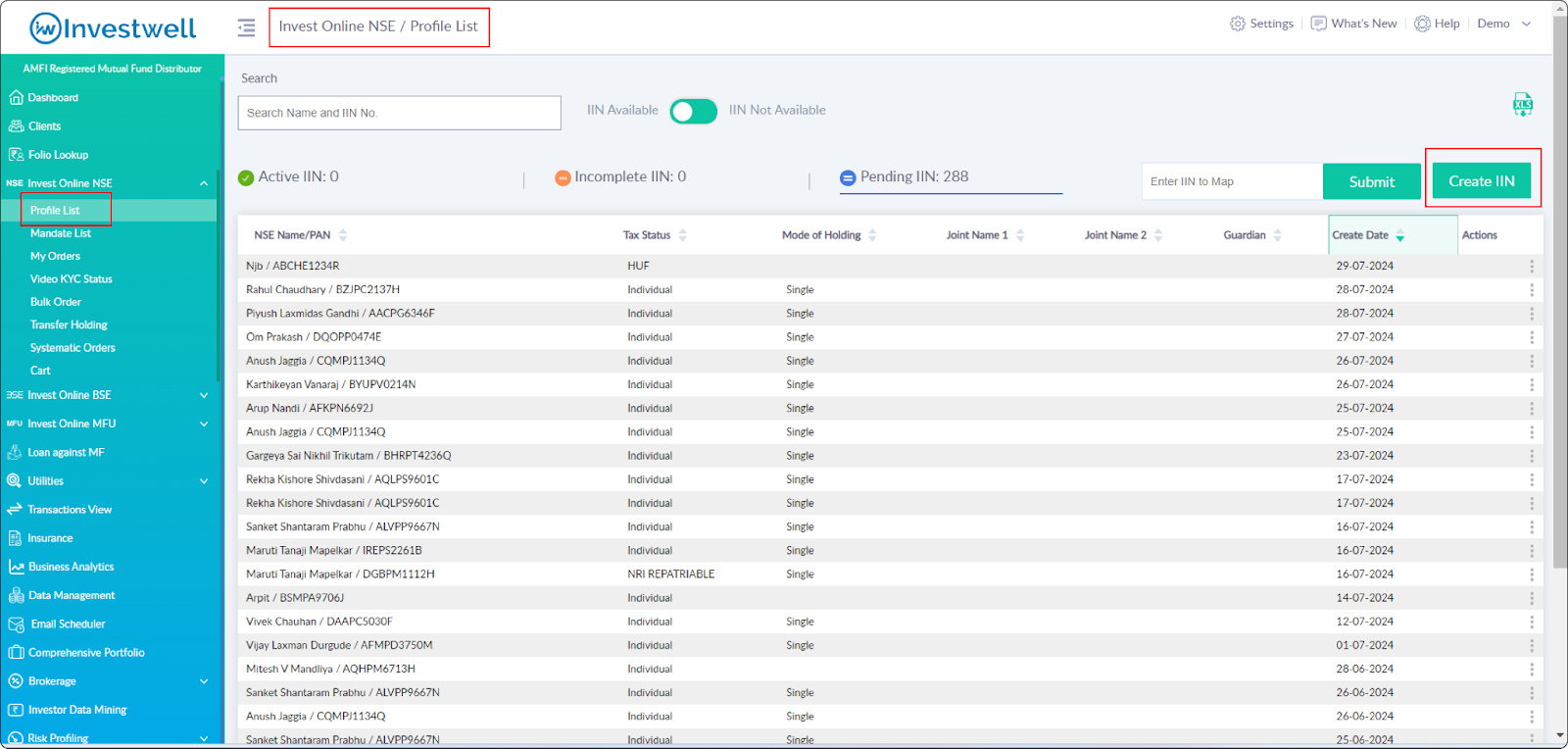The width and height of the screenshot is (1568, 749).
Task: Click Investwell logo
Action: (x=113, y=28)
